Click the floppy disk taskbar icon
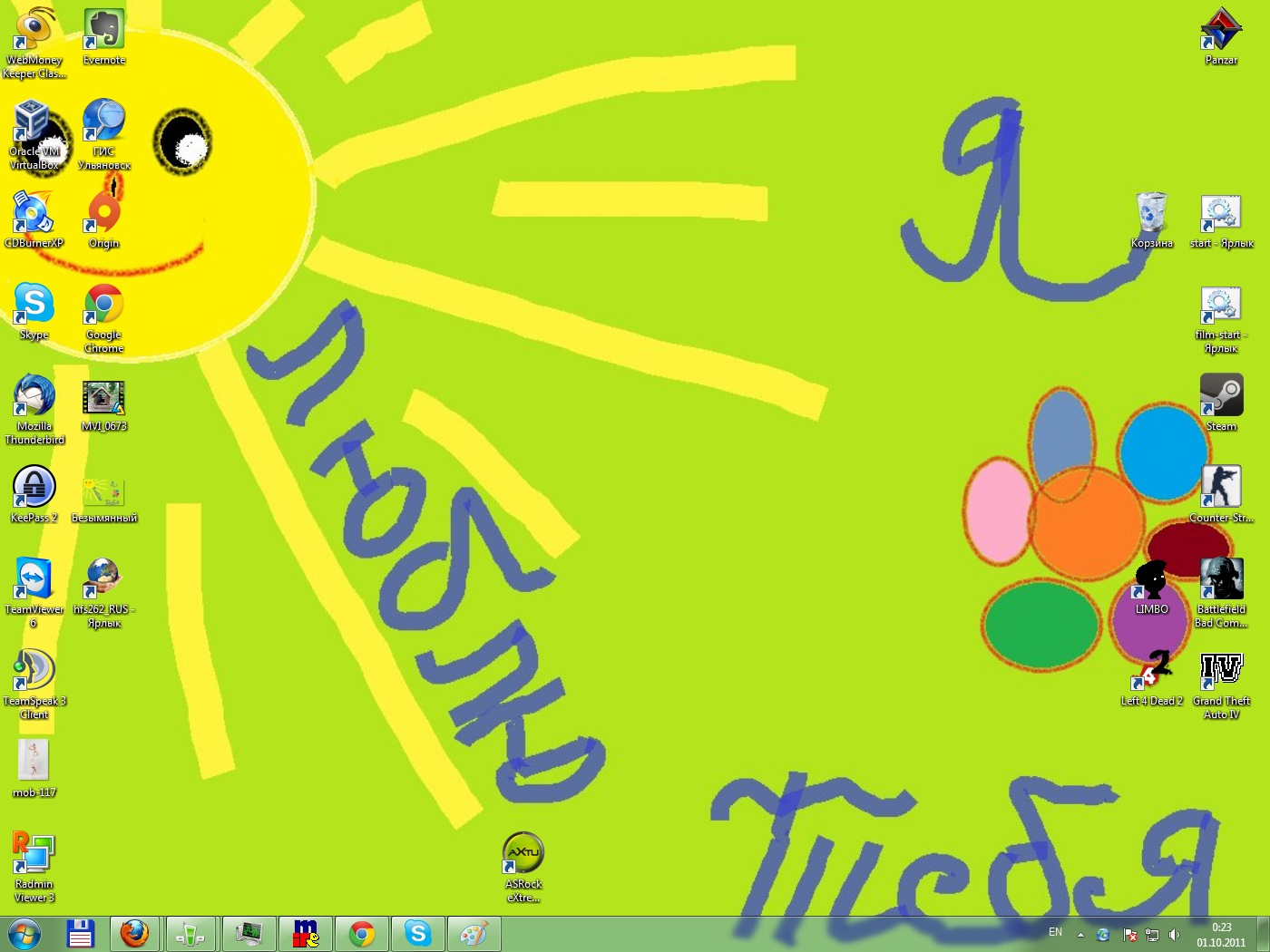 coord(81,934)
